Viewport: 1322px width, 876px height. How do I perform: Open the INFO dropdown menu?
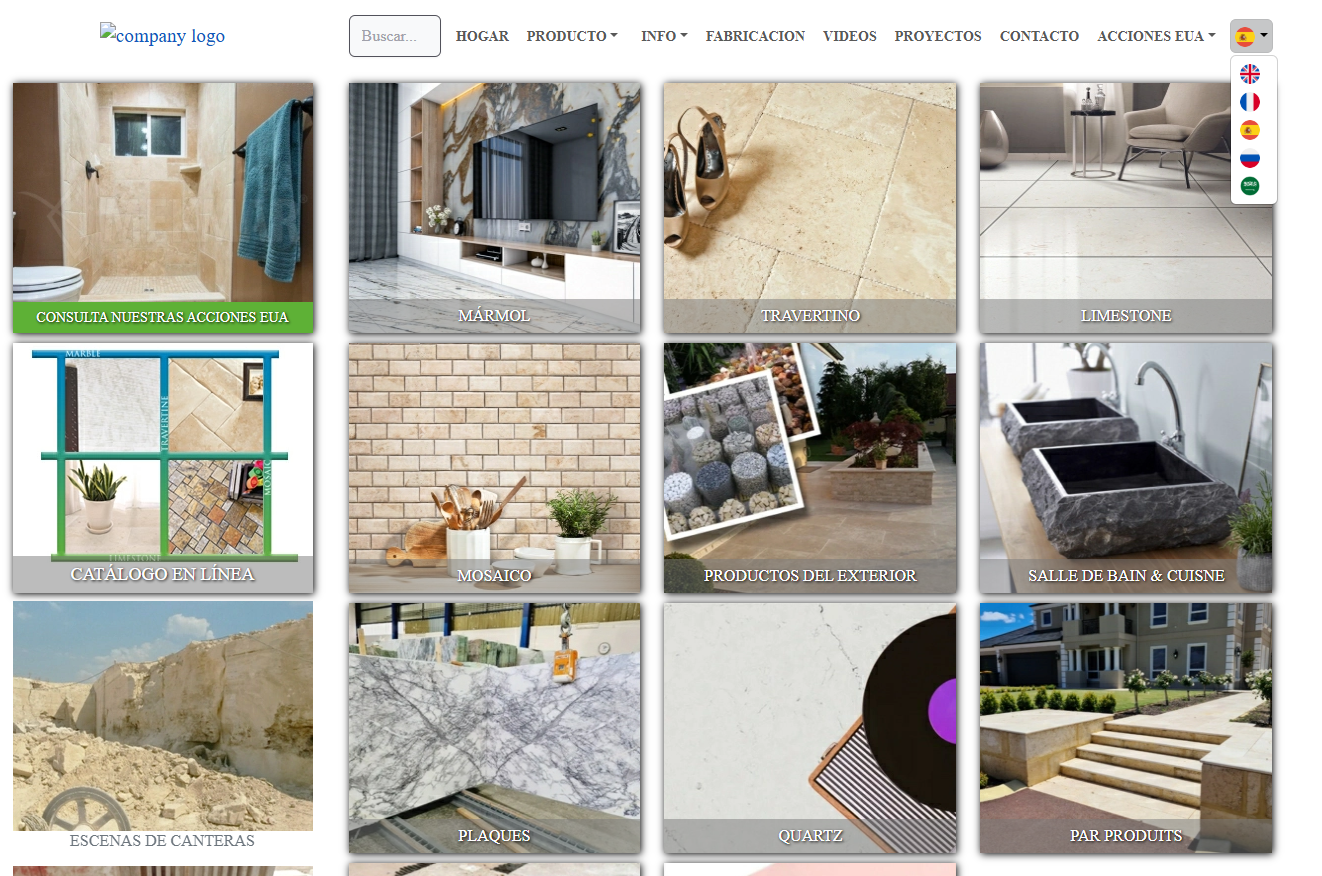[664, 36]
